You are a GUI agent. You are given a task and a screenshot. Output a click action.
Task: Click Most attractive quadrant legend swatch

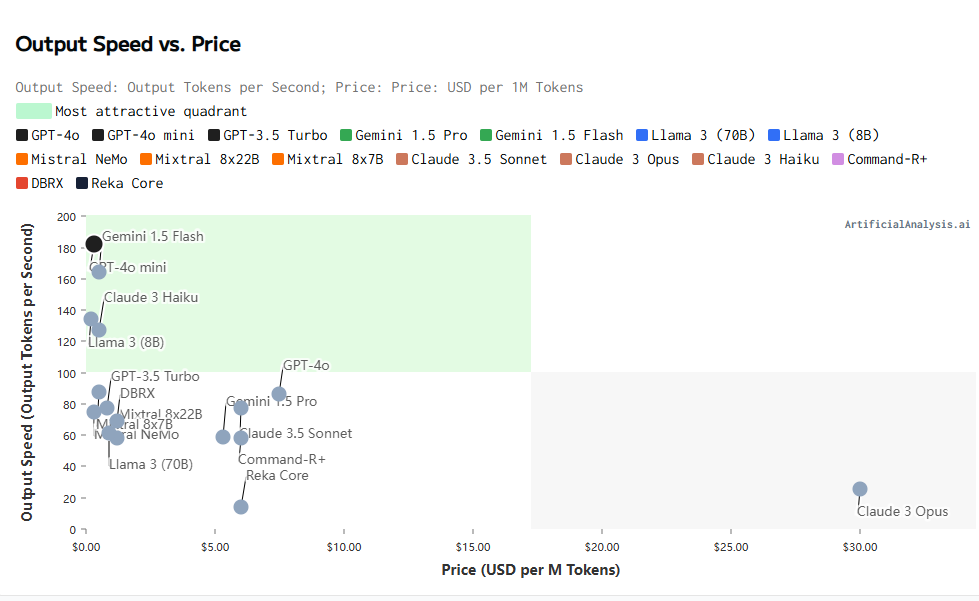pos(34,111)
